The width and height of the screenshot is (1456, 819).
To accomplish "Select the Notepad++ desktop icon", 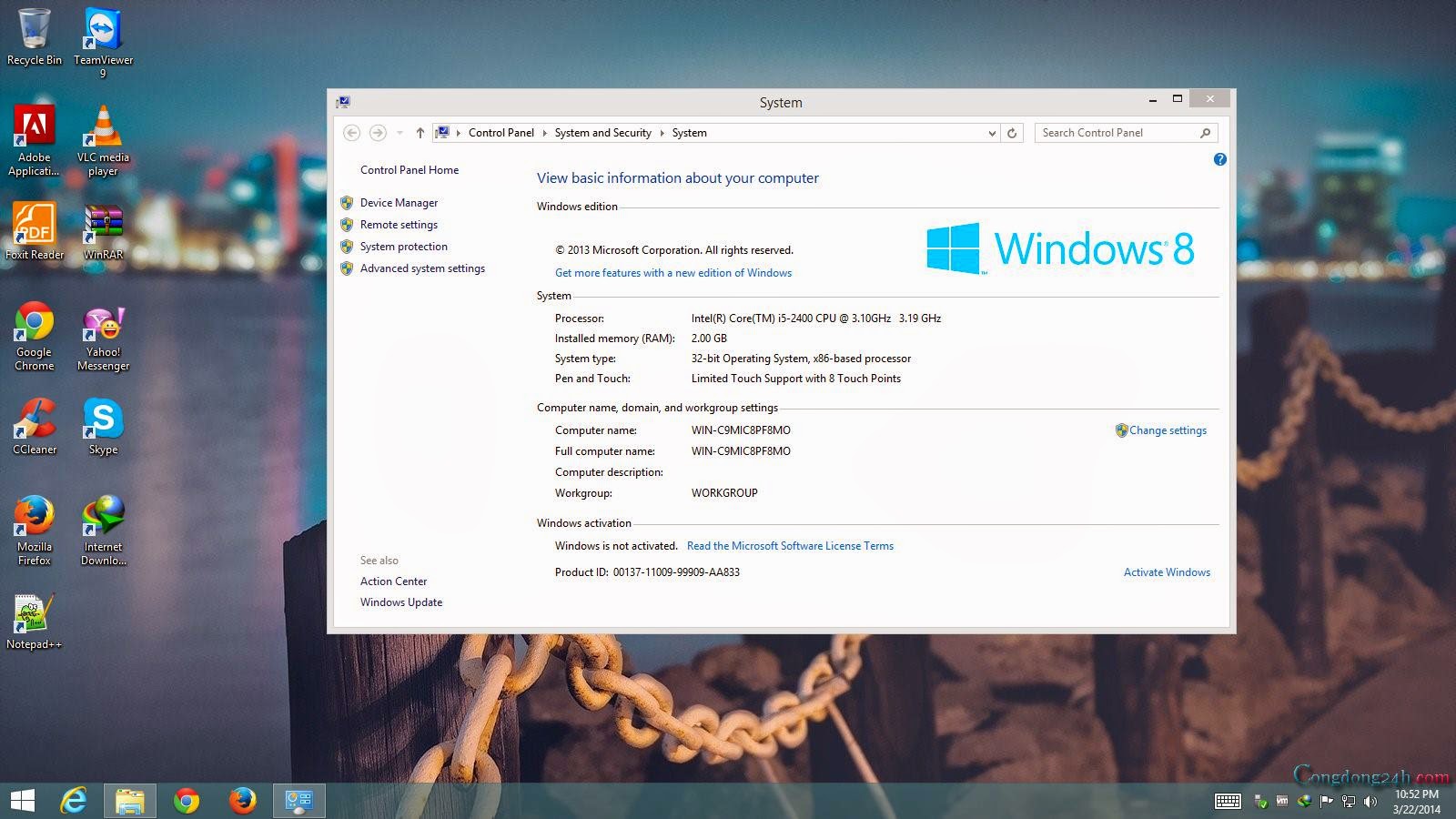I will point(35,621).
